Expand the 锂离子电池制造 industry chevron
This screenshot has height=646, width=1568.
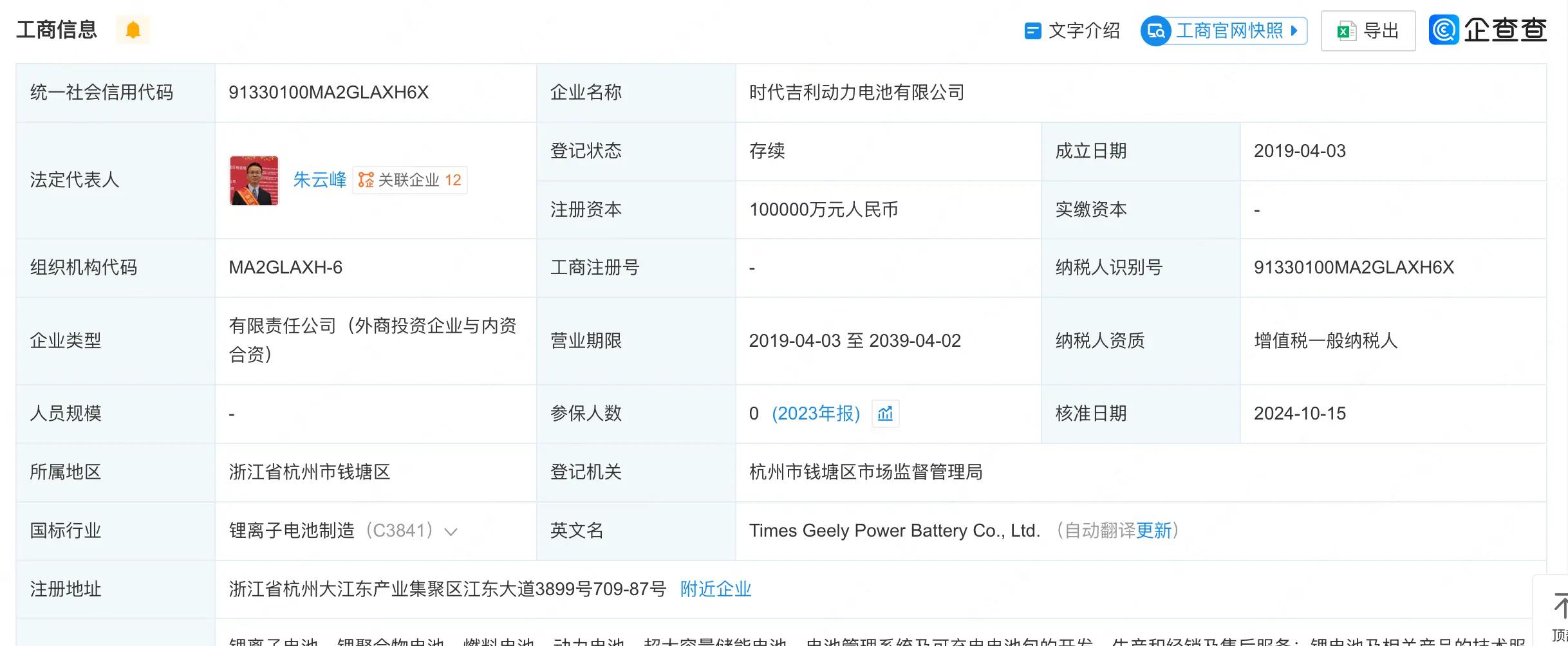tap(451, 532)
